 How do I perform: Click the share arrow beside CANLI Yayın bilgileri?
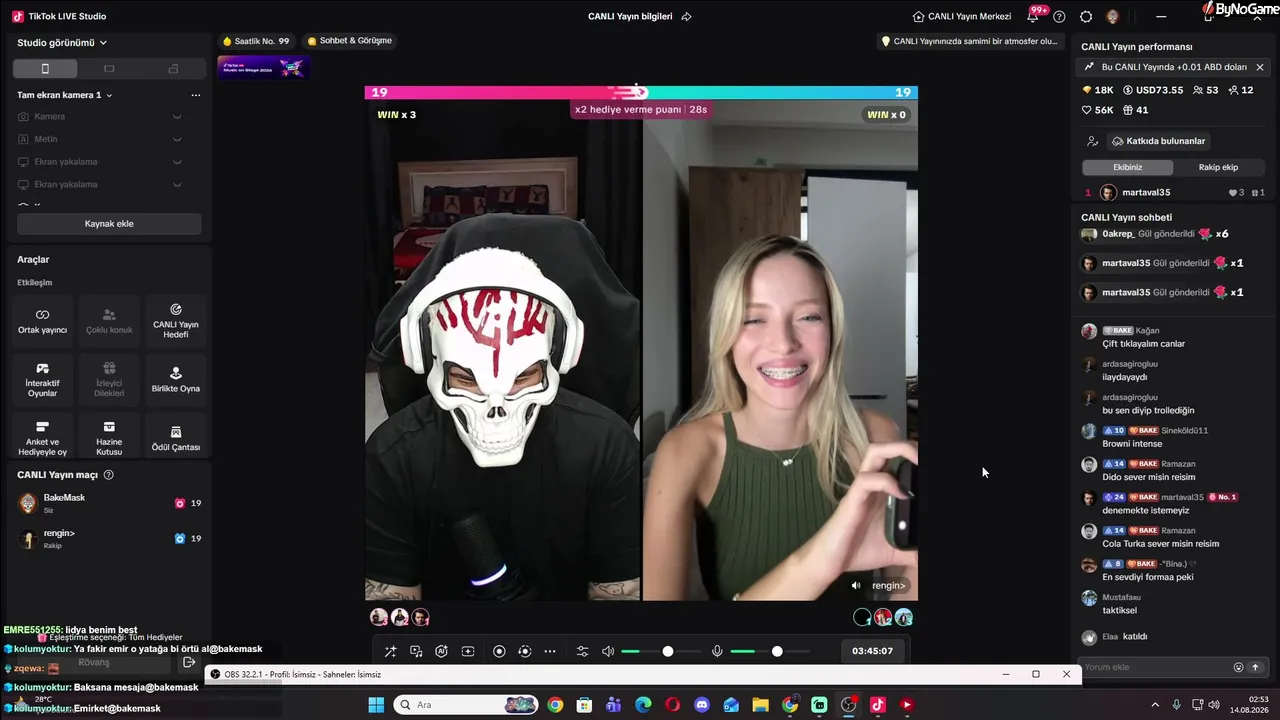(686, 16)
